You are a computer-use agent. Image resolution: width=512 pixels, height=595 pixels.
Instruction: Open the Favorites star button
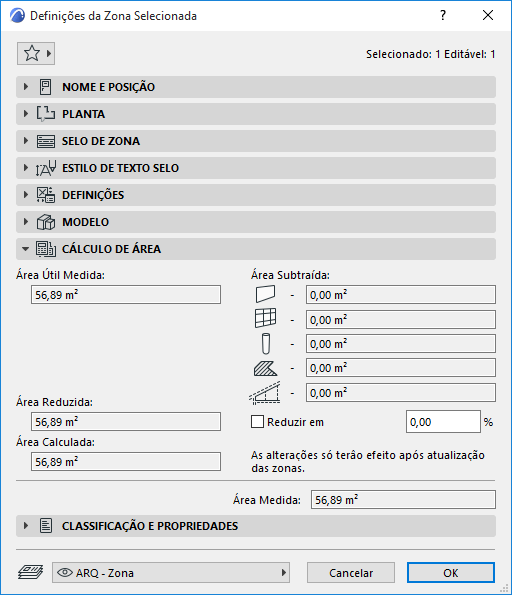coord(36,54)
